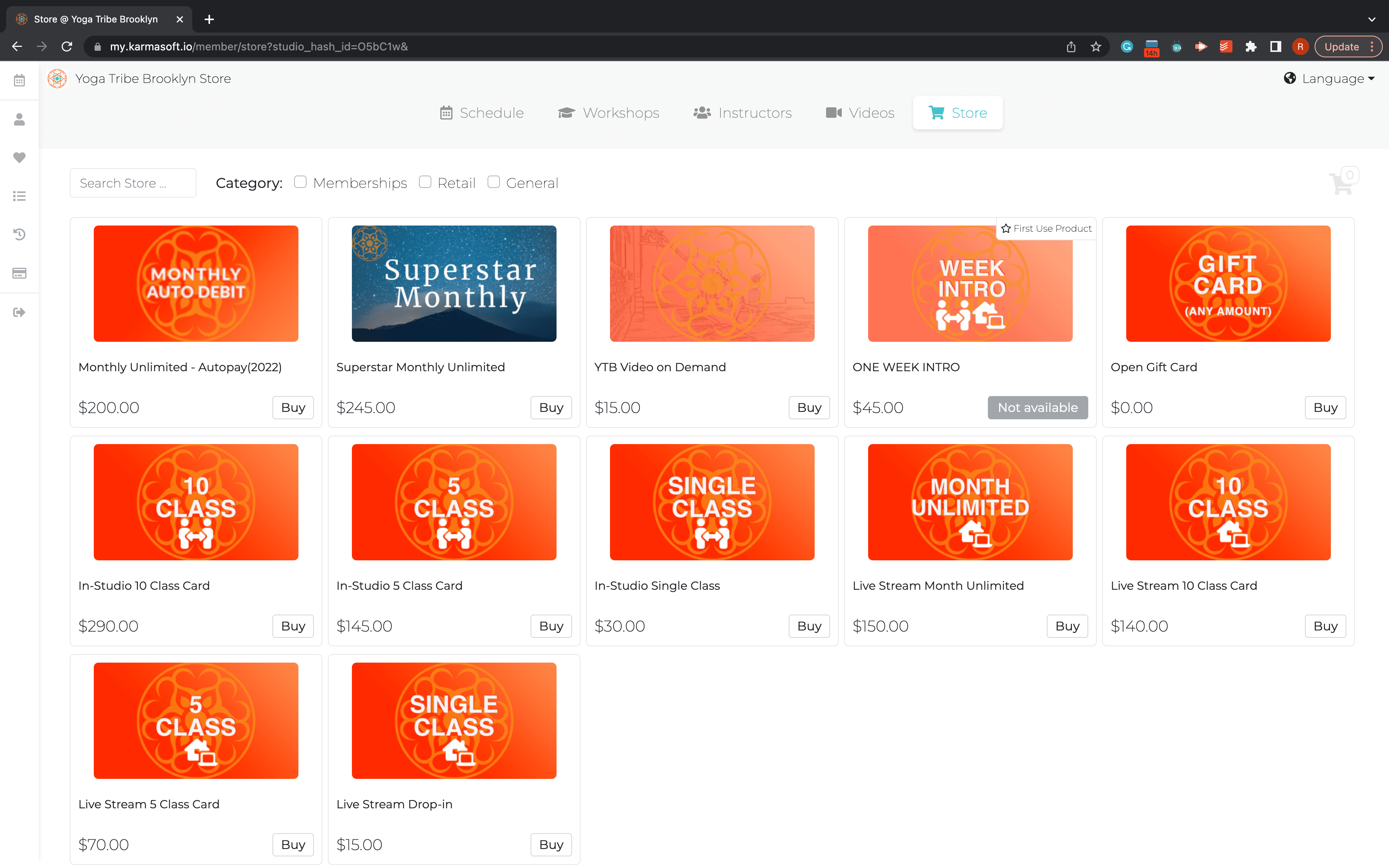
Task: Click the Search Store input field
Action: coord(133,183)
